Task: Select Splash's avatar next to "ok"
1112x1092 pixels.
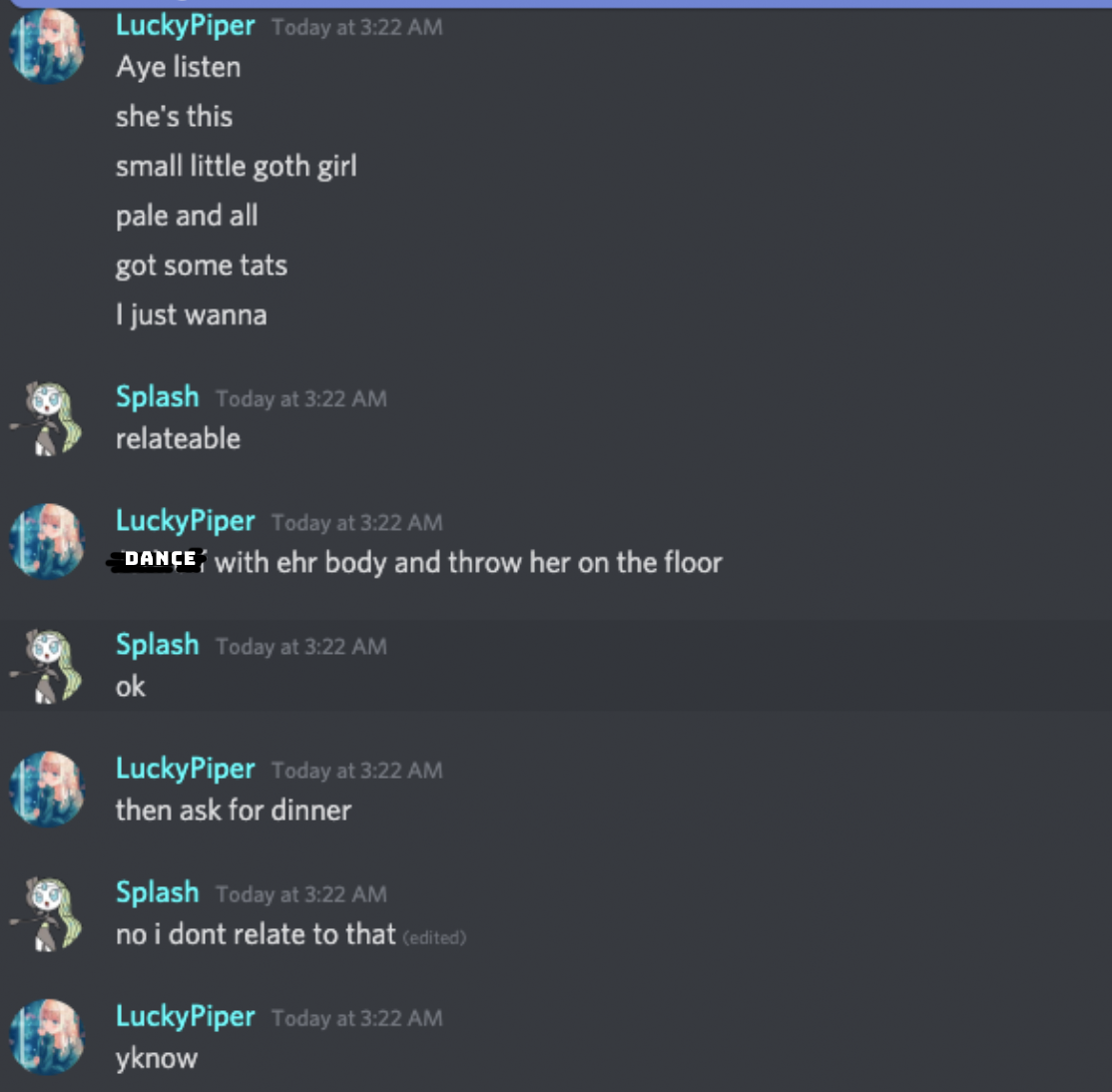Action: (47, 666)
